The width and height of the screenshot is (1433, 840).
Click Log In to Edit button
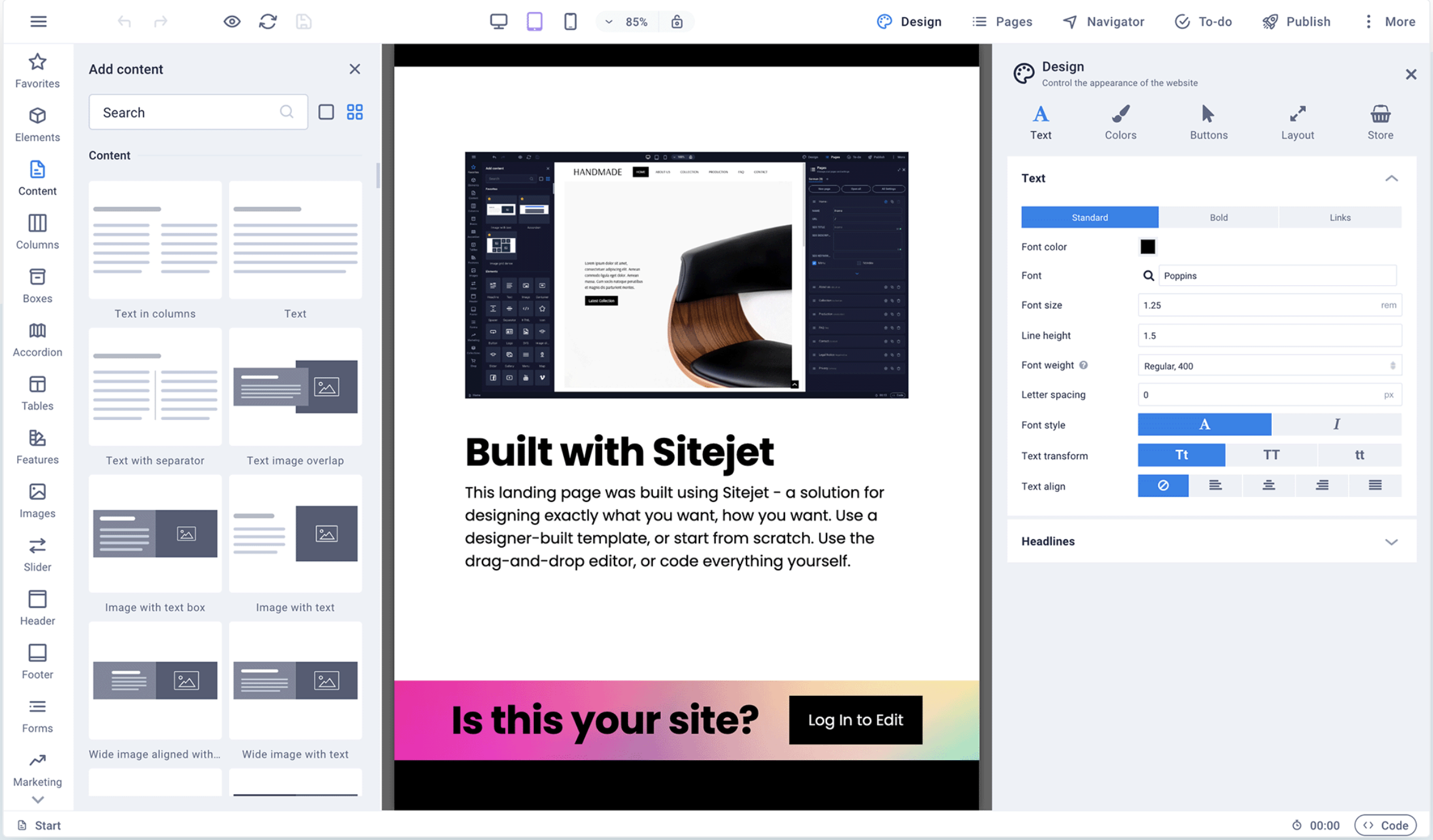(x=855, y=720)
